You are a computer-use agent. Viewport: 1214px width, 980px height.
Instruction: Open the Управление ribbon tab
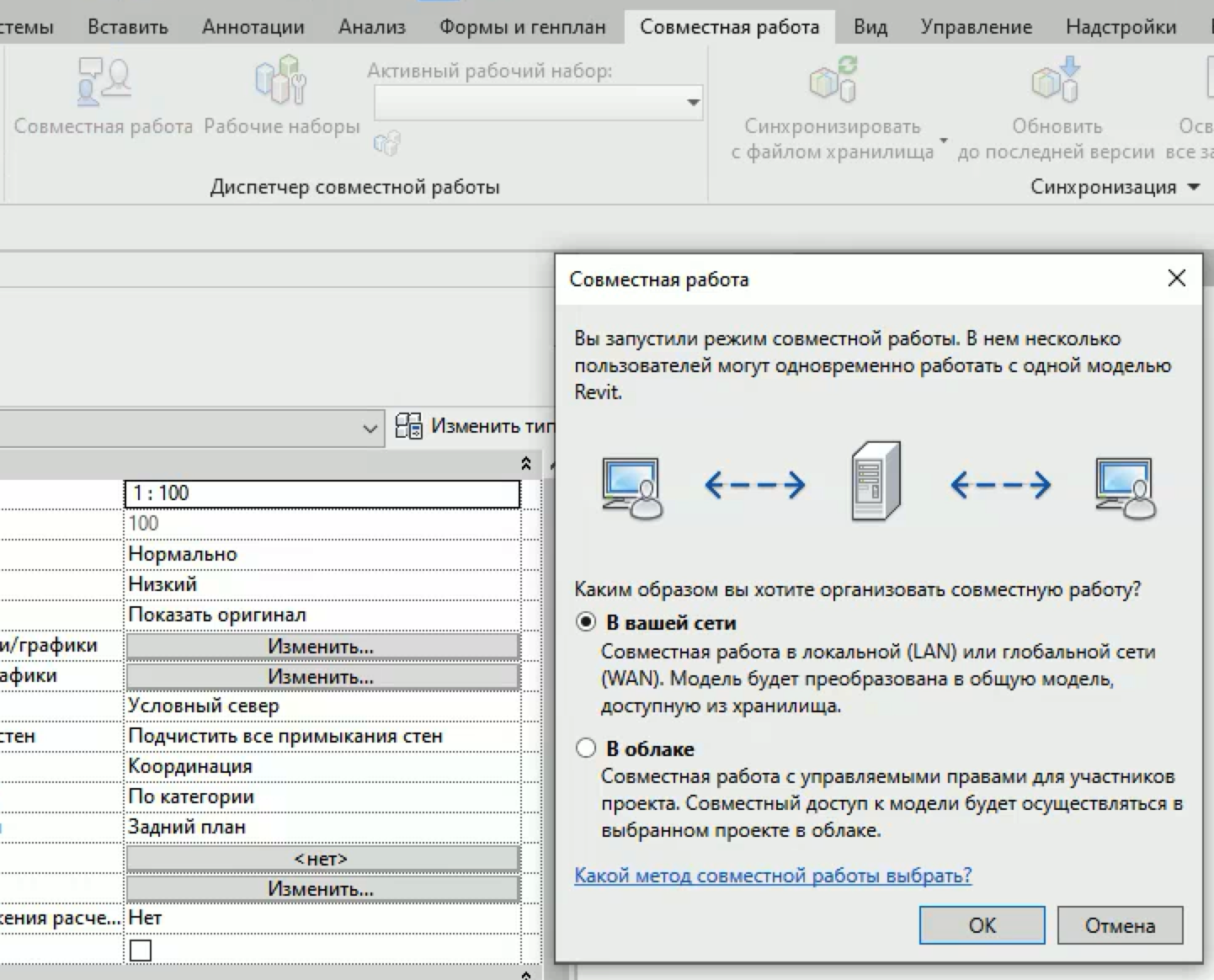[x=976, y=27]
